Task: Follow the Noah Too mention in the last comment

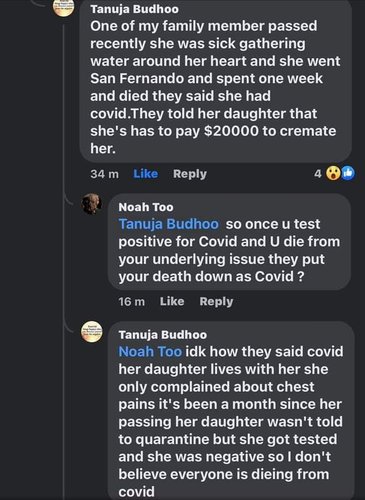Action: tap(150, 352)
